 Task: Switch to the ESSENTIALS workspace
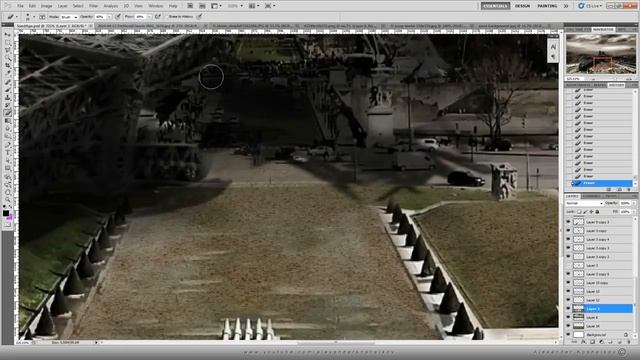[x=495, y=6]
